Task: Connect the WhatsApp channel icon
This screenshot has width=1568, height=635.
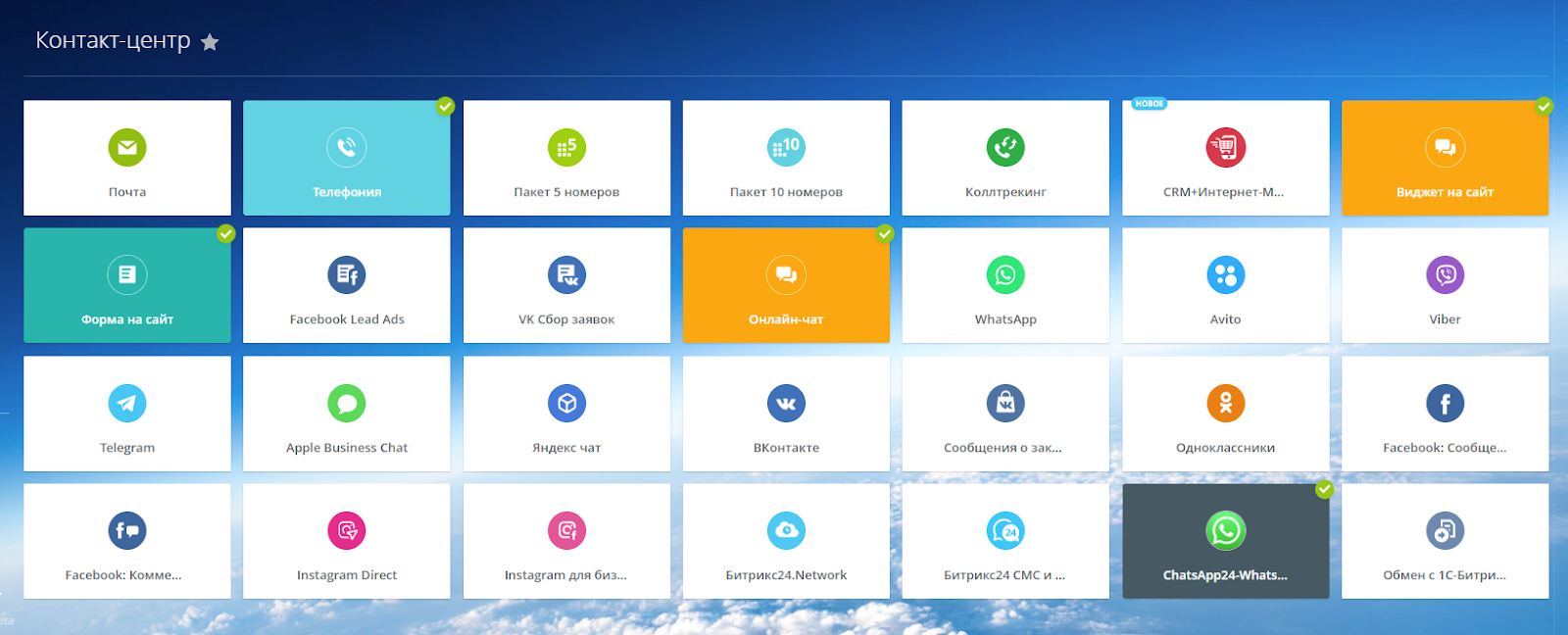Action: click(x=1005, y=275)
